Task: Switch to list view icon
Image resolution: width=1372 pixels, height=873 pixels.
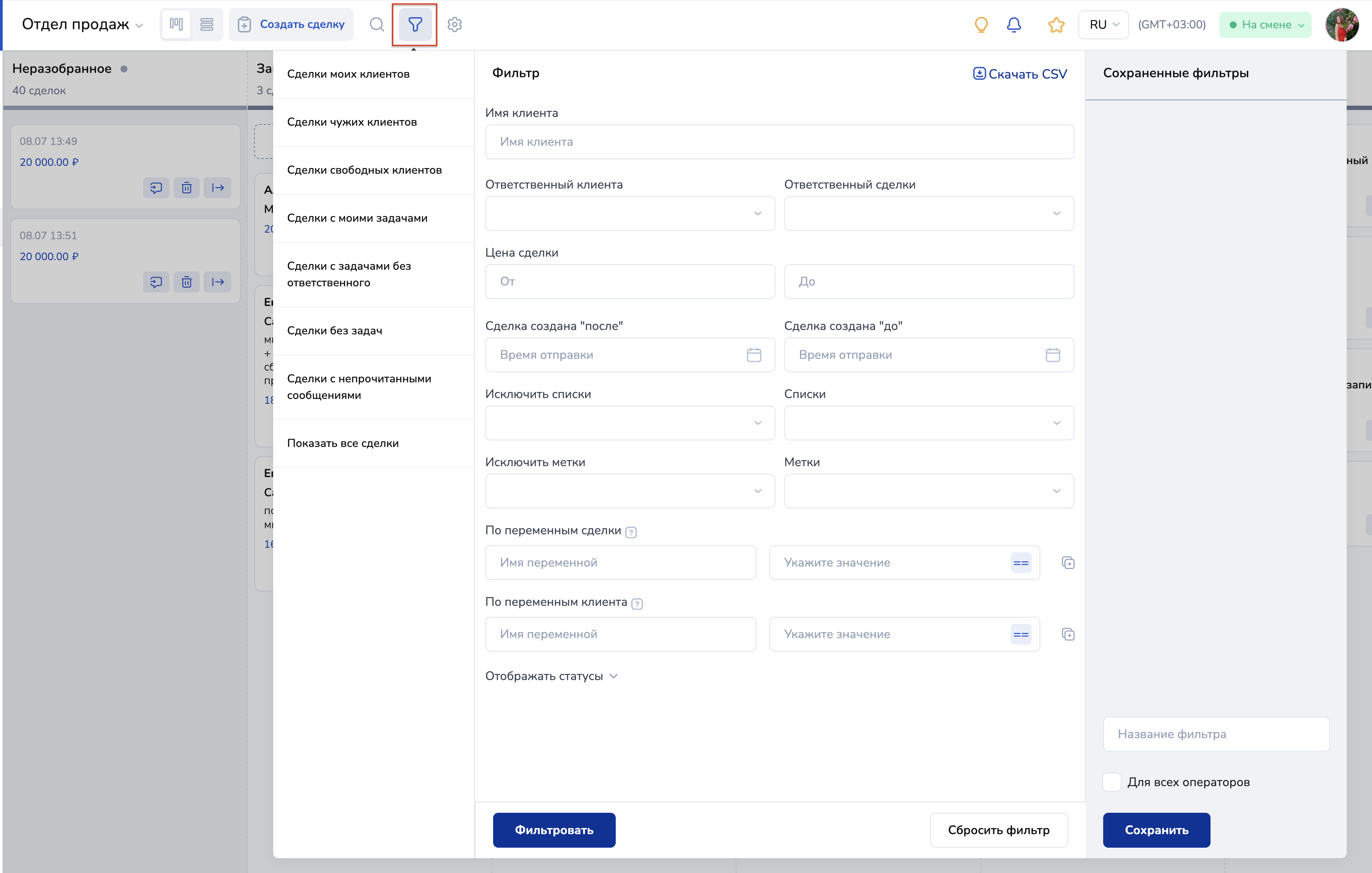Action: (x=206, y=24)
